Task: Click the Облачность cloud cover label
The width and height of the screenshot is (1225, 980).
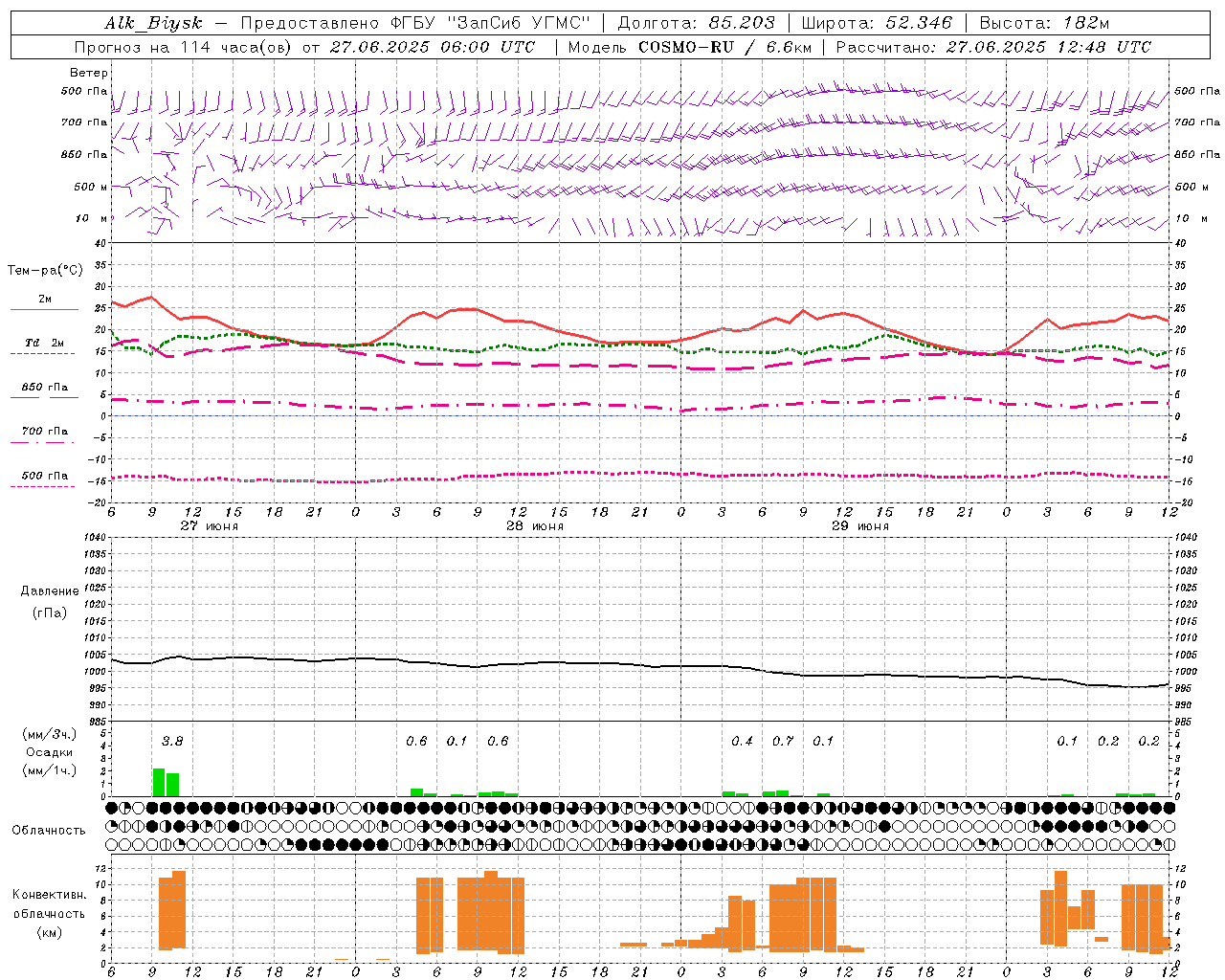Action: [x=49, y=831]
